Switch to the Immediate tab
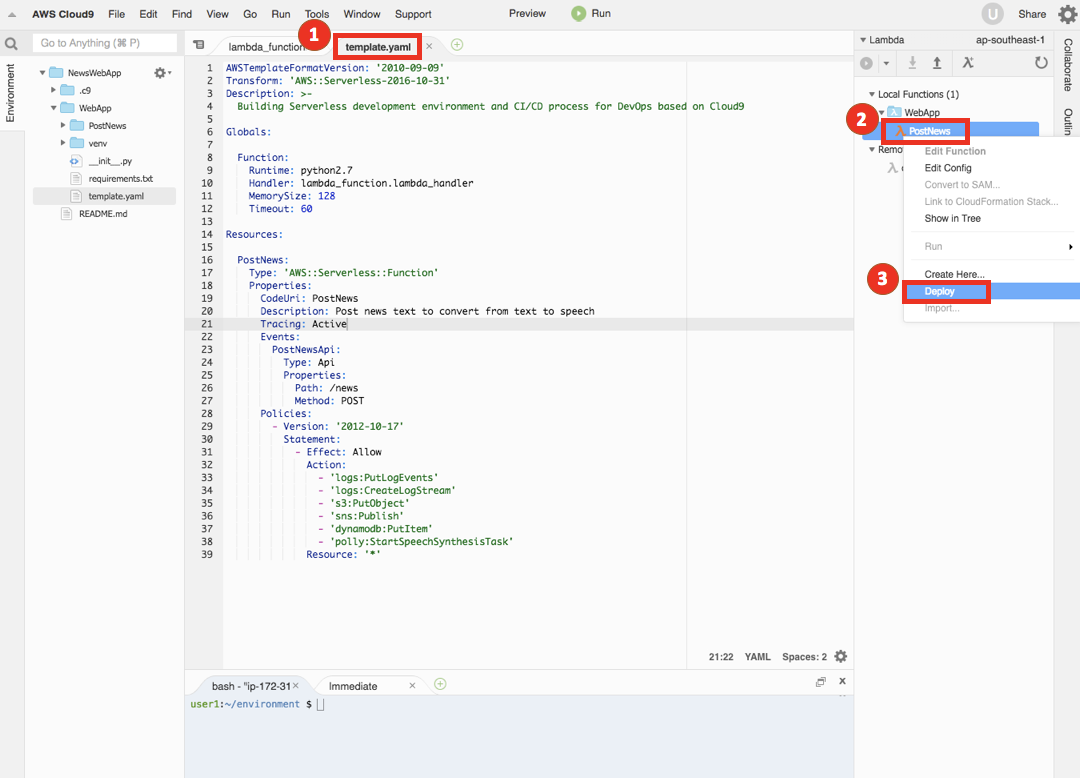 click(353, 686)
